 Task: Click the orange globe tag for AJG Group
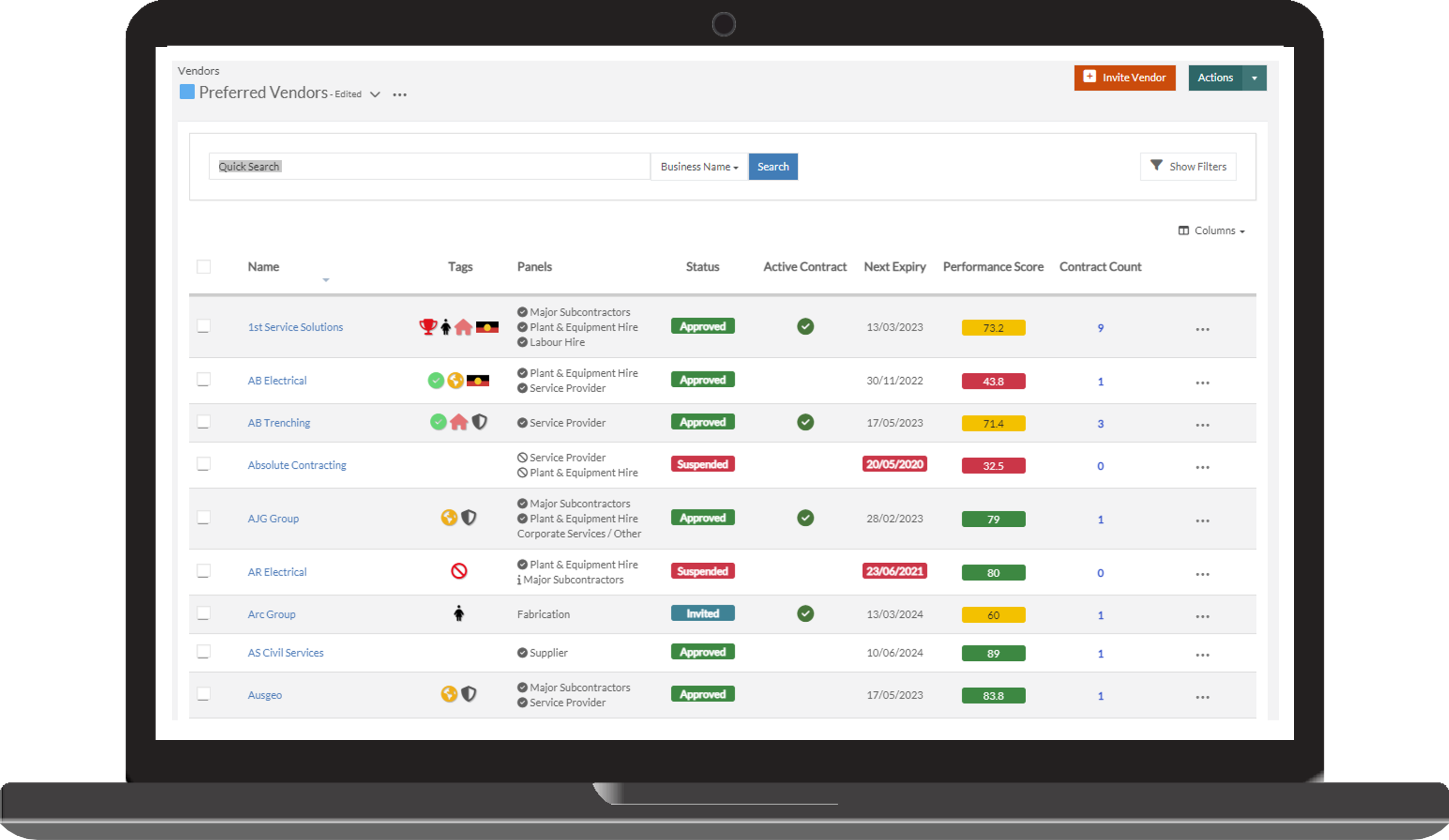click(x=449, y=518)
